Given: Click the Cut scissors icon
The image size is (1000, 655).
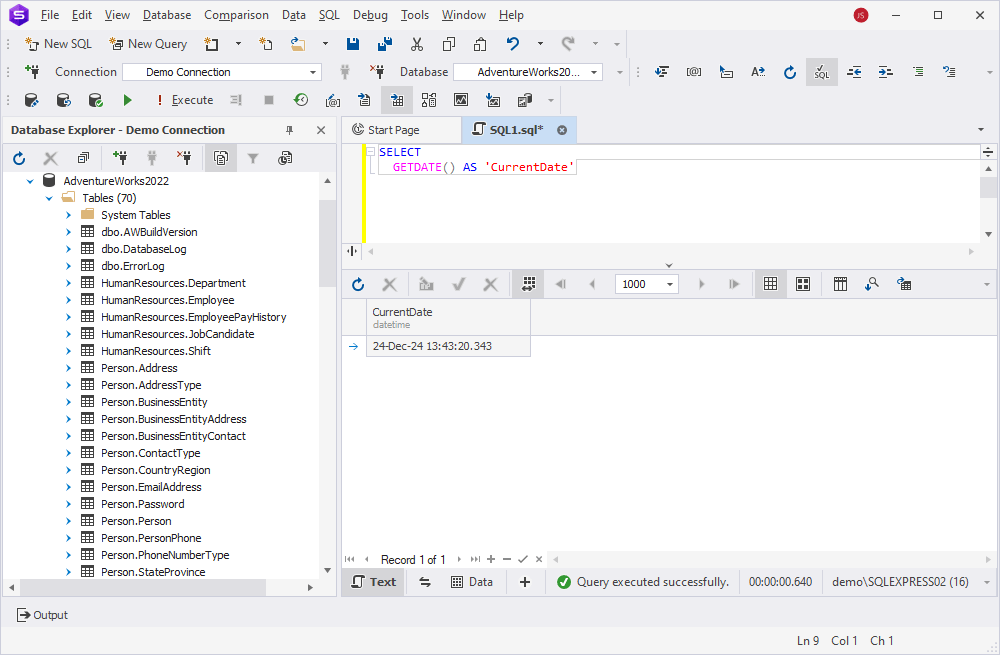Looking at the screenshot, I should point(417,43).
